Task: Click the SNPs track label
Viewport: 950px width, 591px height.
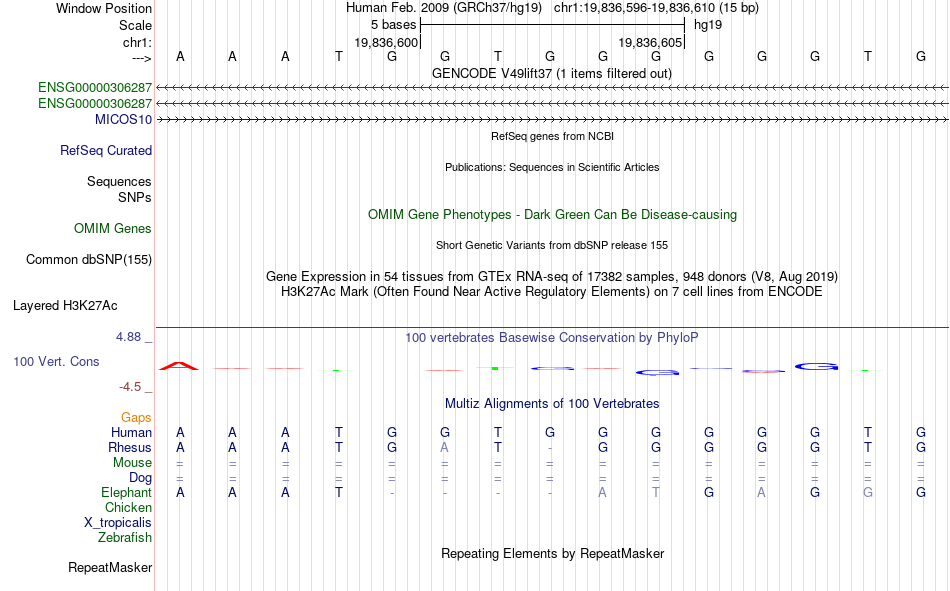Action: [x=135, y=197]
